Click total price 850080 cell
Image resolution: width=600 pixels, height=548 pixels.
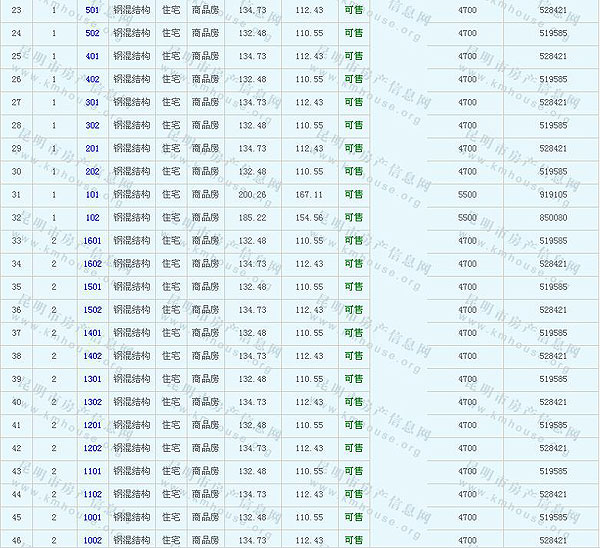[552, 217]
